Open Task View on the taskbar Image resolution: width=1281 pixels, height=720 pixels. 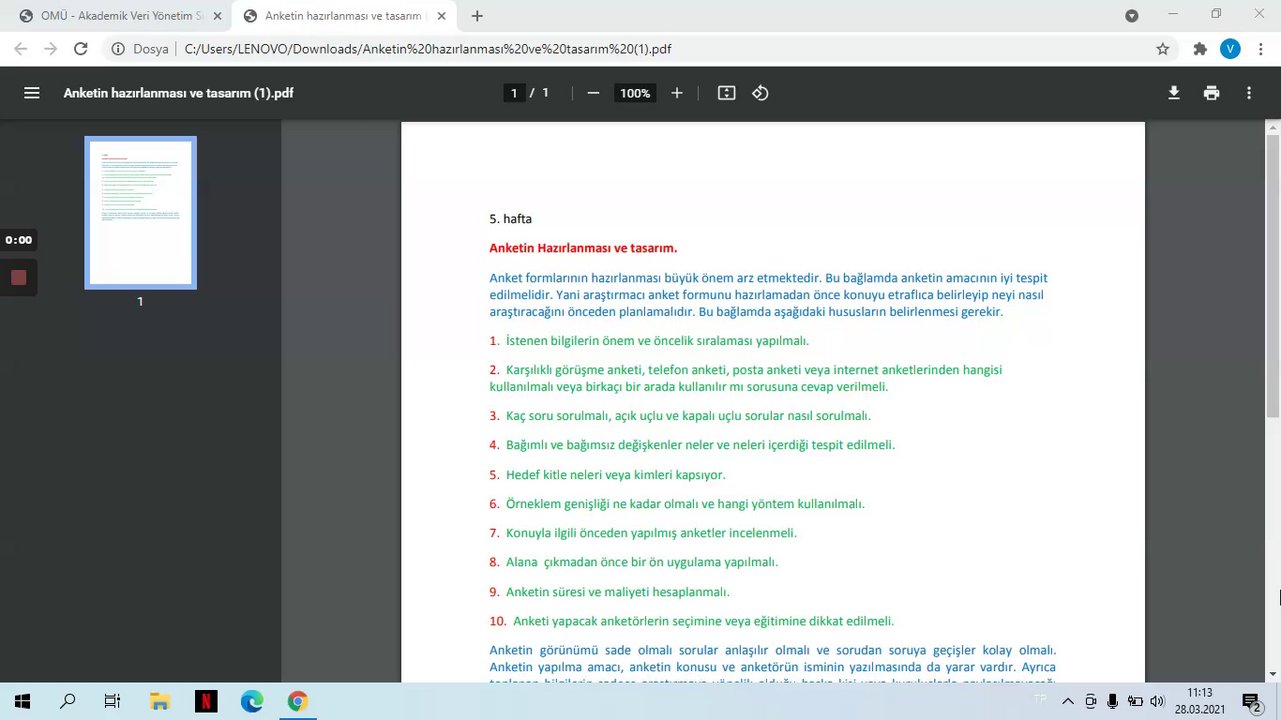pos(113,701)
